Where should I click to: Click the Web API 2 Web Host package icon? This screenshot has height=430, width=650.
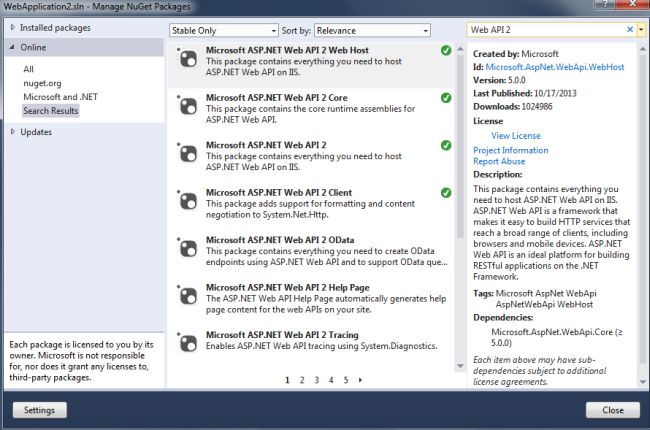click(188, 59)
